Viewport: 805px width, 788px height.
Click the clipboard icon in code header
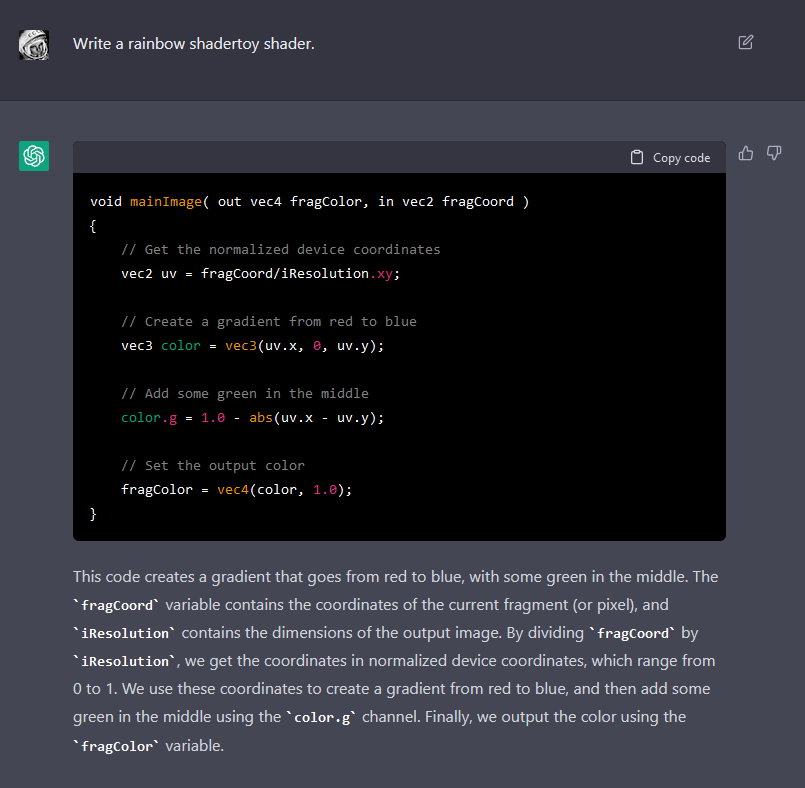637,158
